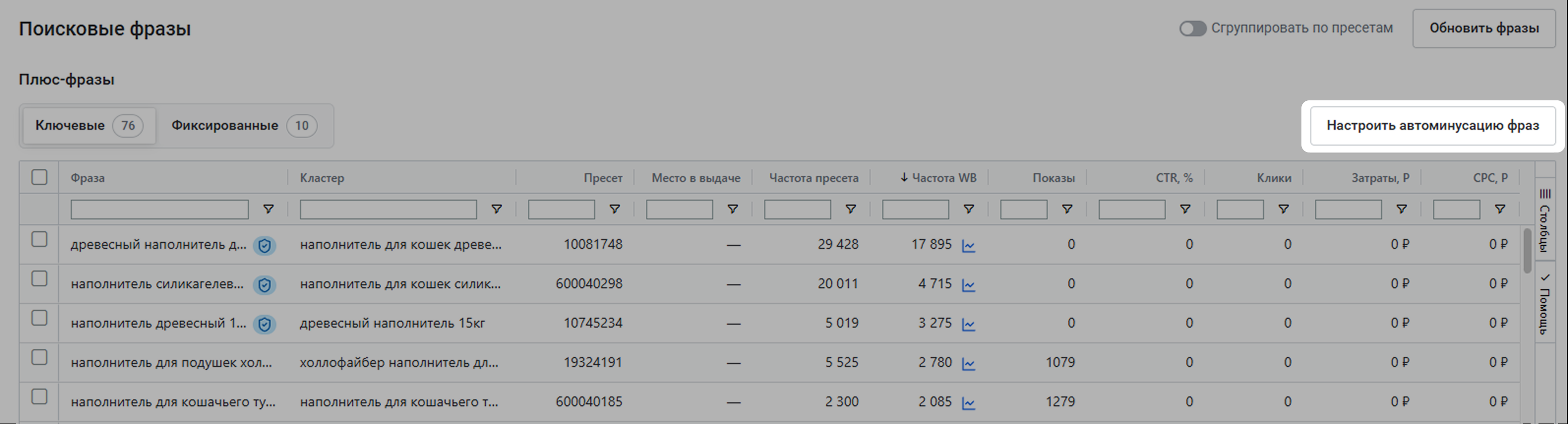Open the Помощь side panel
The image size is (1568, 424).
(1545, 303)
